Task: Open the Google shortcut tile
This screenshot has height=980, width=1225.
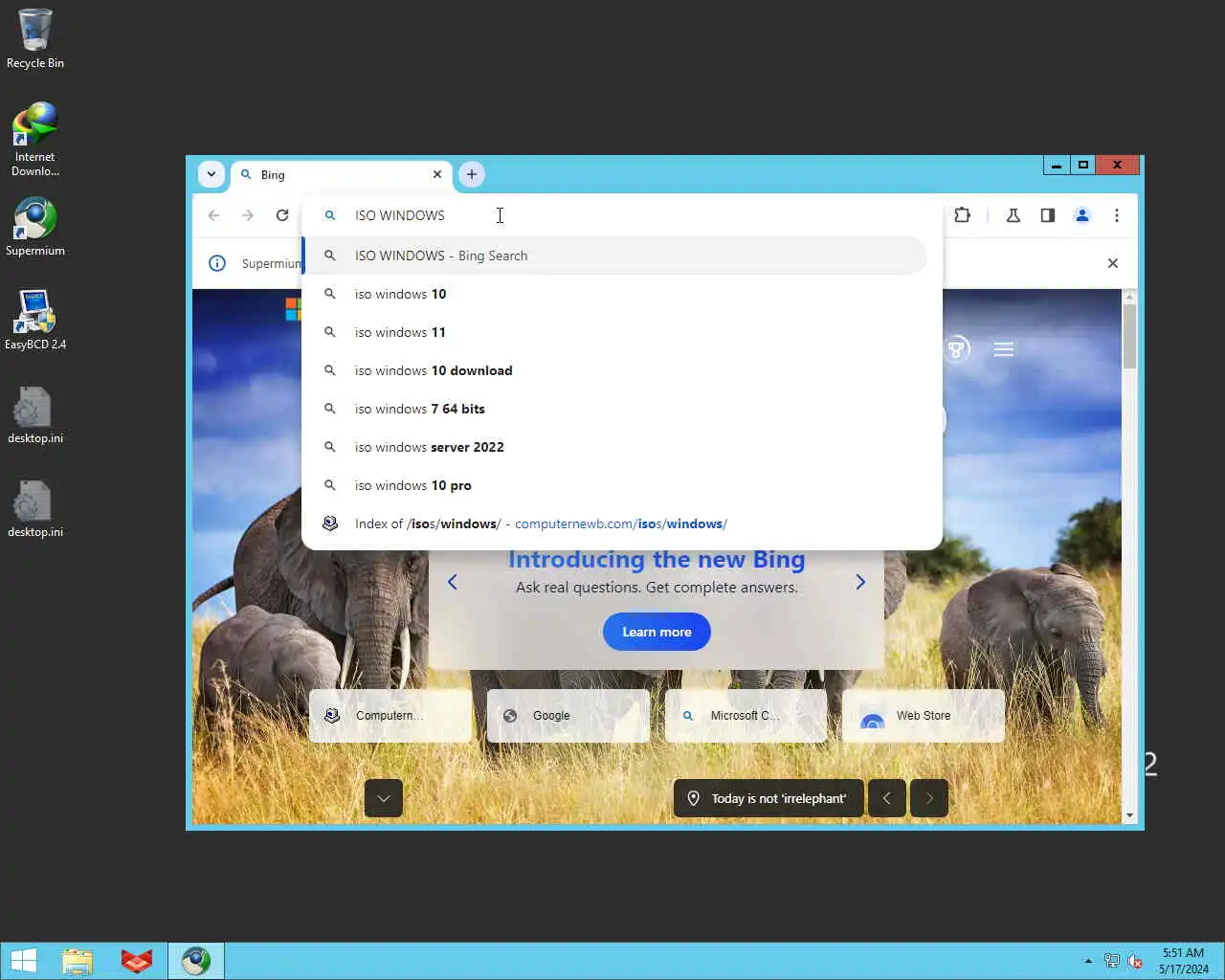Action: click(568, 716)
